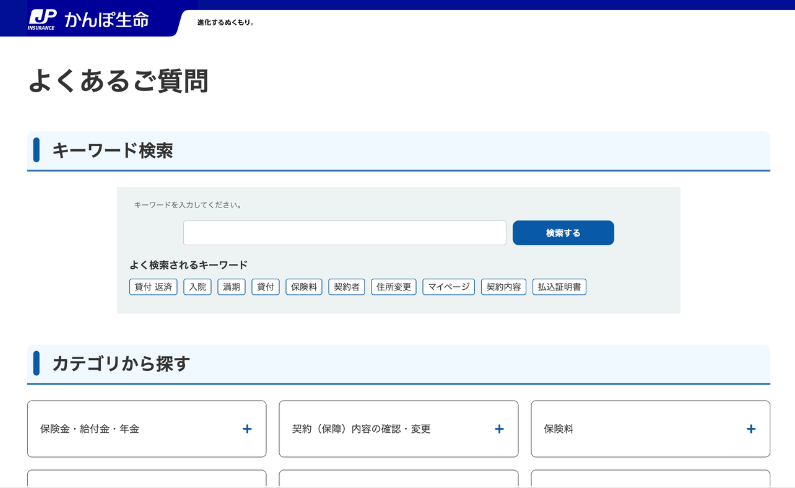Click the キーワードを入力してください instruction text

(188, 205)
